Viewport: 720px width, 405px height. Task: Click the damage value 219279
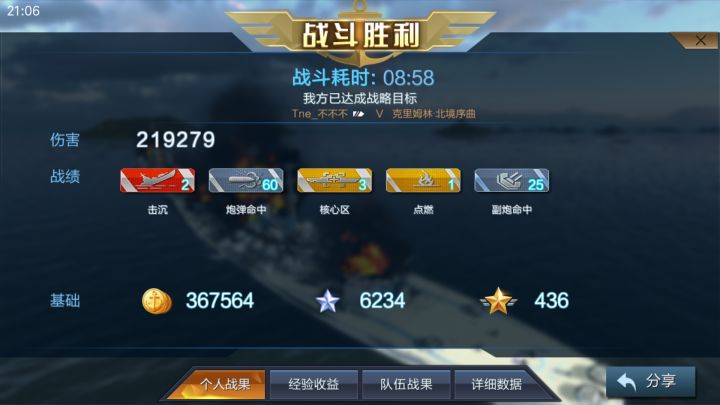pyautogui.click(x=175, y=140)
